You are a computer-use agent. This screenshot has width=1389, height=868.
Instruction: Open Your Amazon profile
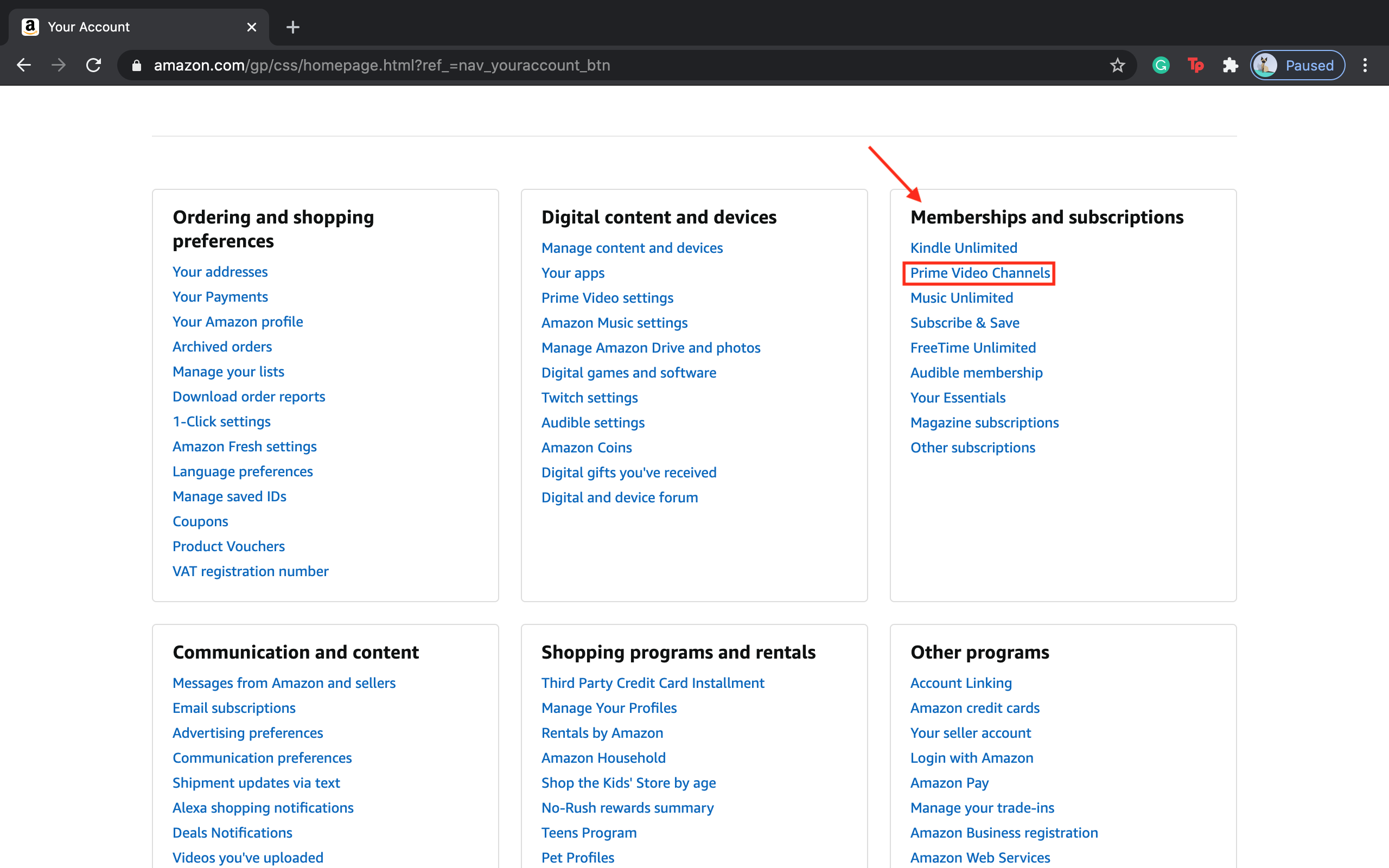pyautogui.click(x=238, y=322)
